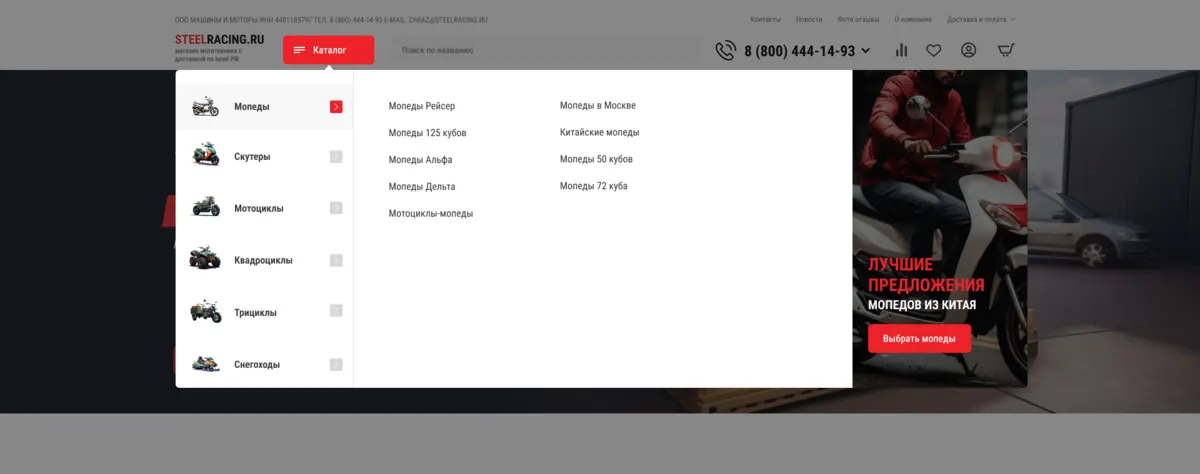Click the red arrow next to Мопеды
The height and width of the screenshot is (474, 1200).
pos(336,106)
